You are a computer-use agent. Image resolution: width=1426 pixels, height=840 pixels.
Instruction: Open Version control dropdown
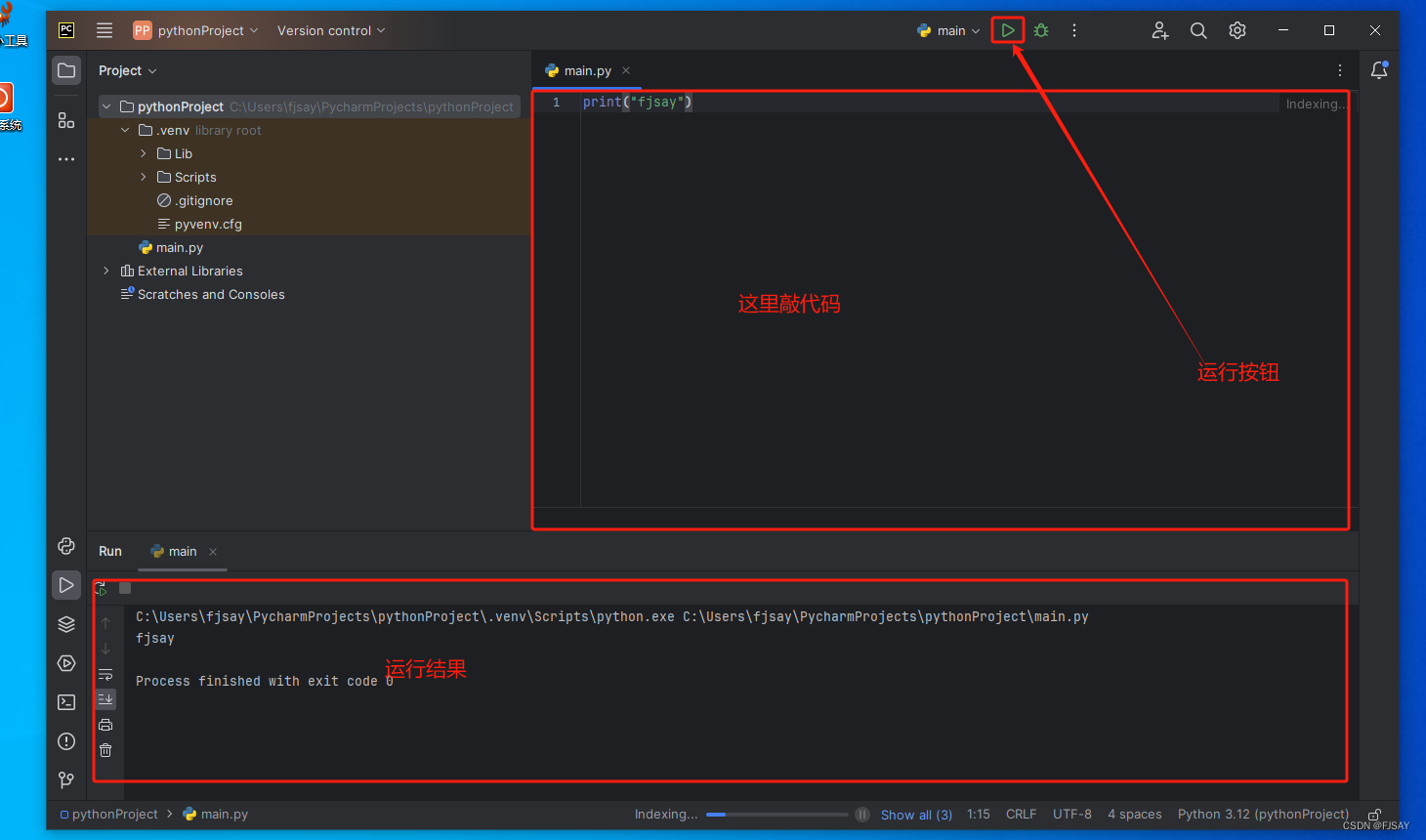pyautogui.click(x=331, y=30)
